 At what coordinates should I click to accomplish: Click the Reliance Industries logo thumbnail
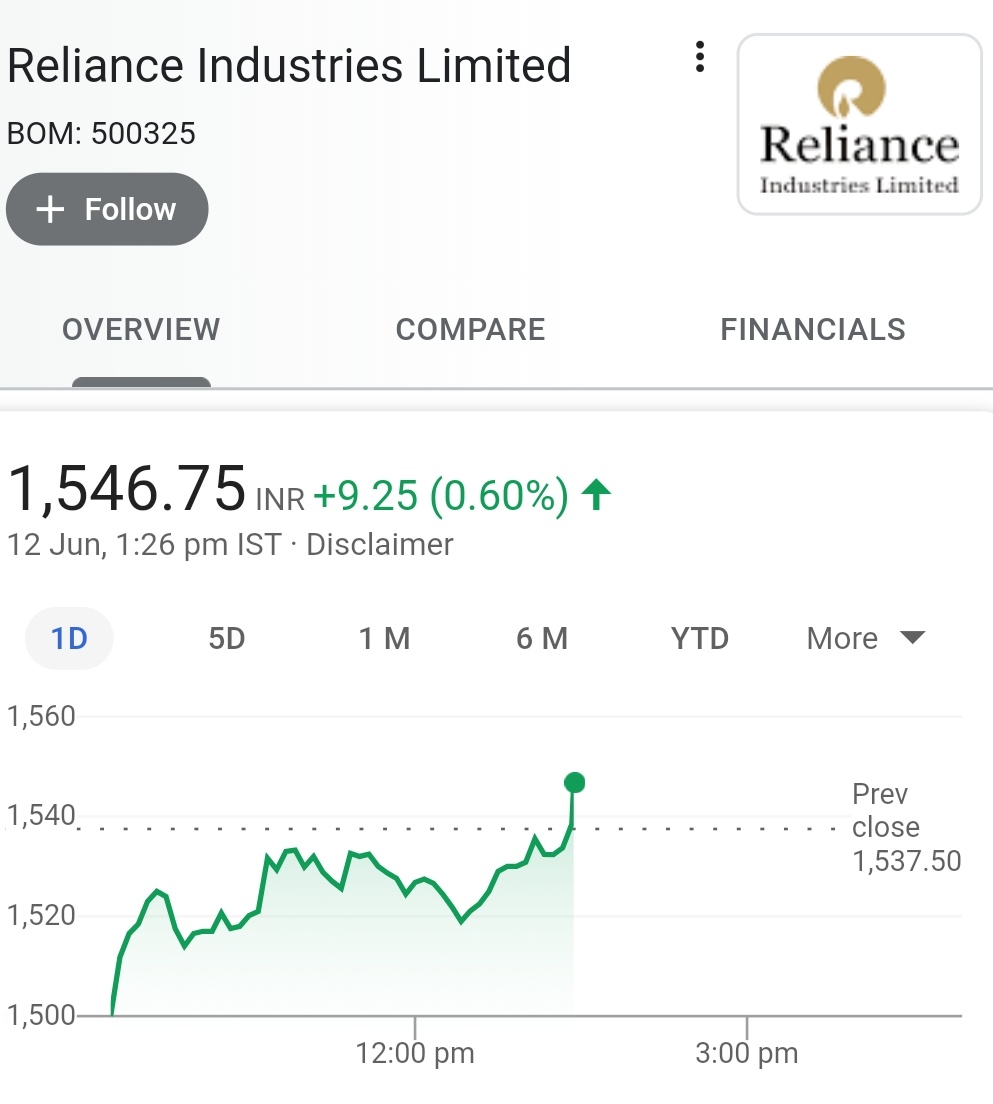[859, 124]
